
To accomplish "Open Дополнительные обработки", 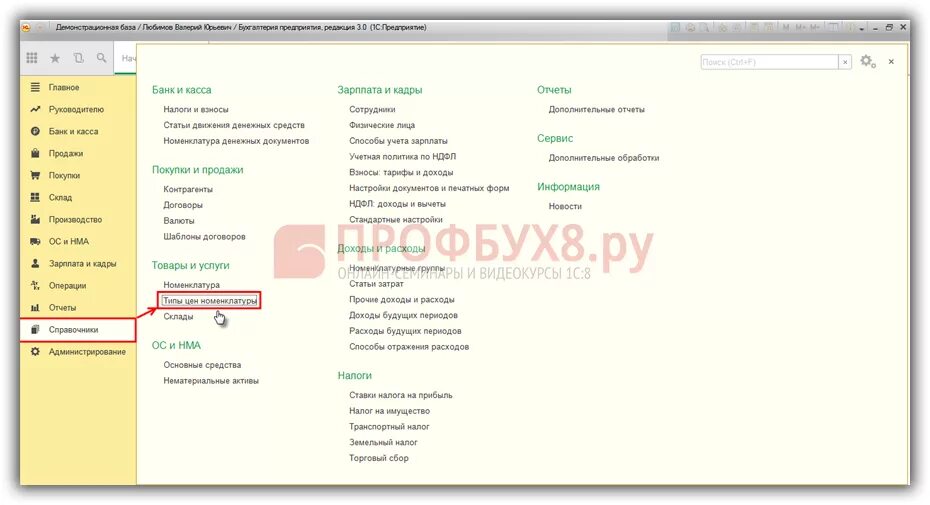I will (x=604, y=158).
